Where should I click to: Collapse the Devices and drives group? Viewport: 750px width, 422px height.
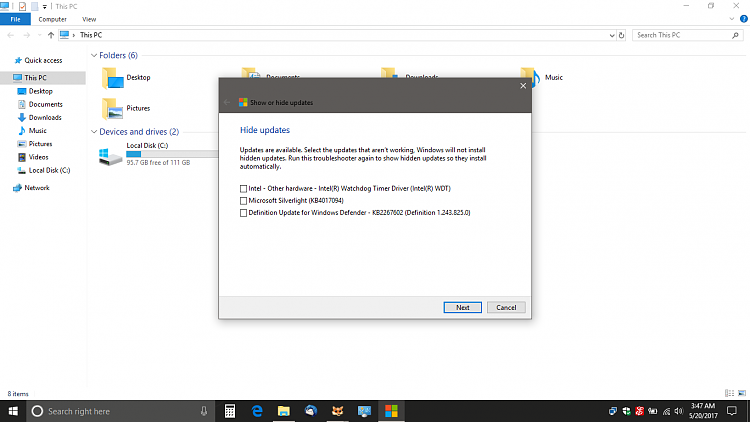[x=94, y=132]
